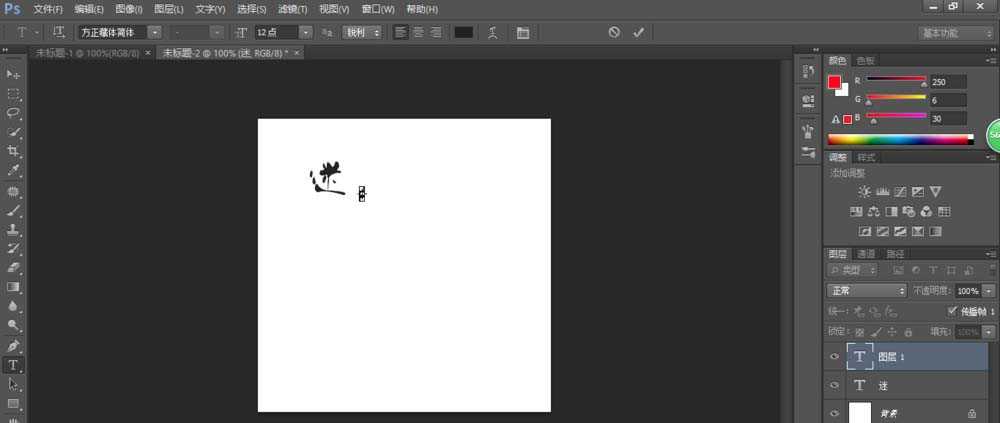Select the Pen tool
Screen dimensions: 1000x423
(x=14, y=346)
